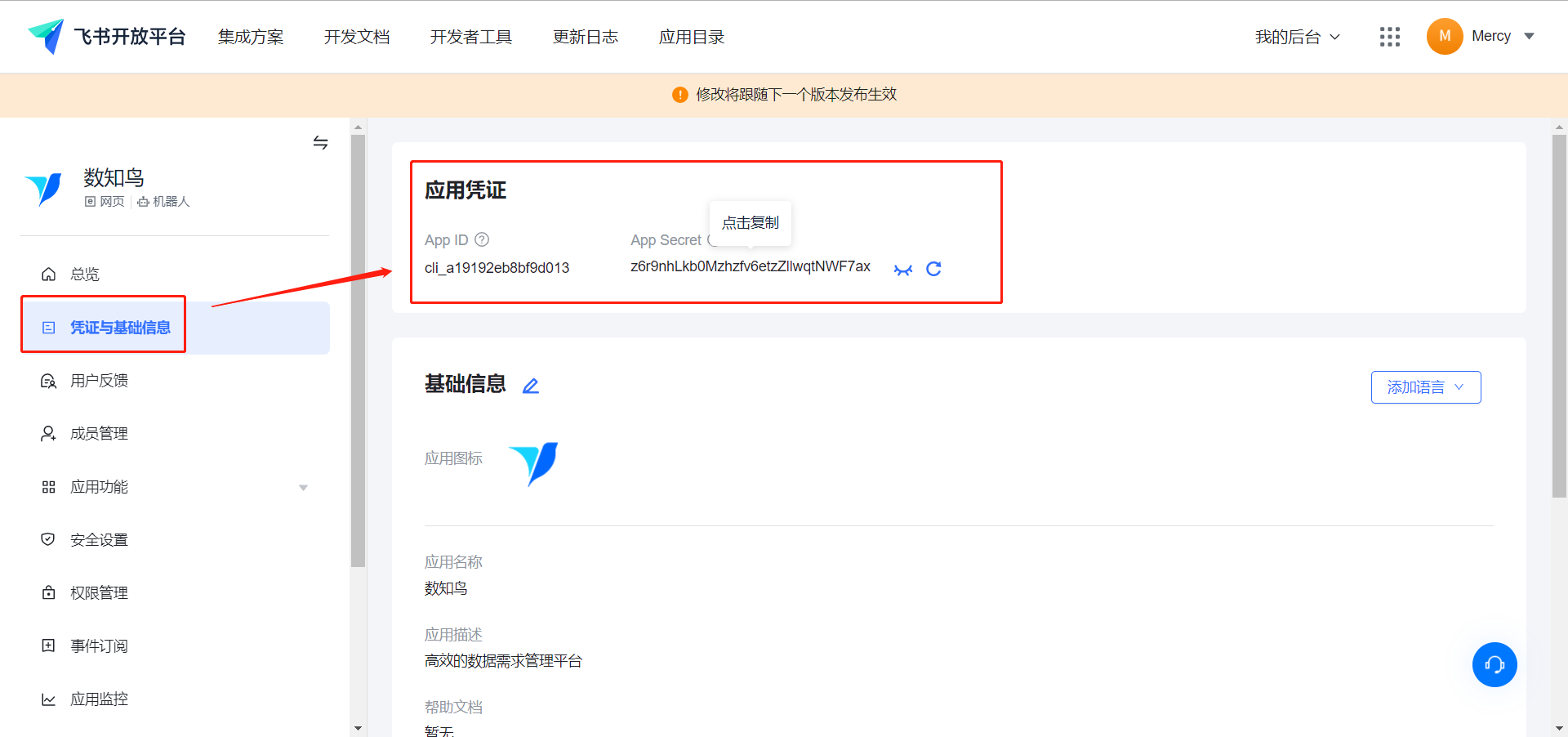Select 凭证与基础信息 sidebar item
Image resolution: width=1568 pixels, height=737 pixels.
(x=175, y=328)
